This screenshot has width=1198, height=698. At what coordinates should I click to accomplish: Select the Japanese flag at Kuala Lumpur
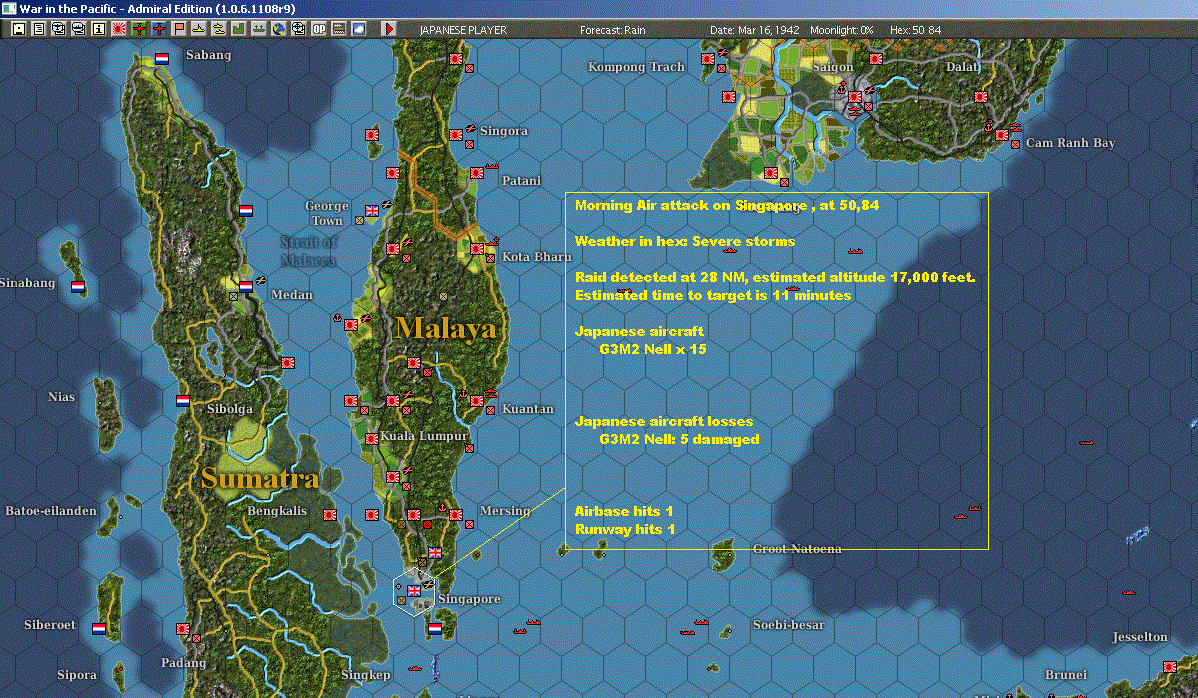pyautogui.click(x=372, y=438)
